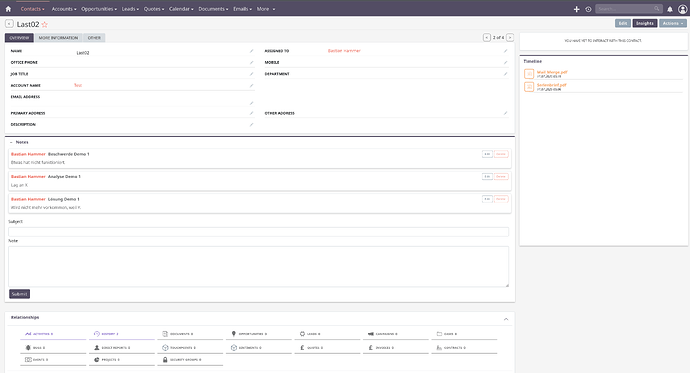Open the Activities relationship
This screenshot has width=690, height=373.
(53, 334)
